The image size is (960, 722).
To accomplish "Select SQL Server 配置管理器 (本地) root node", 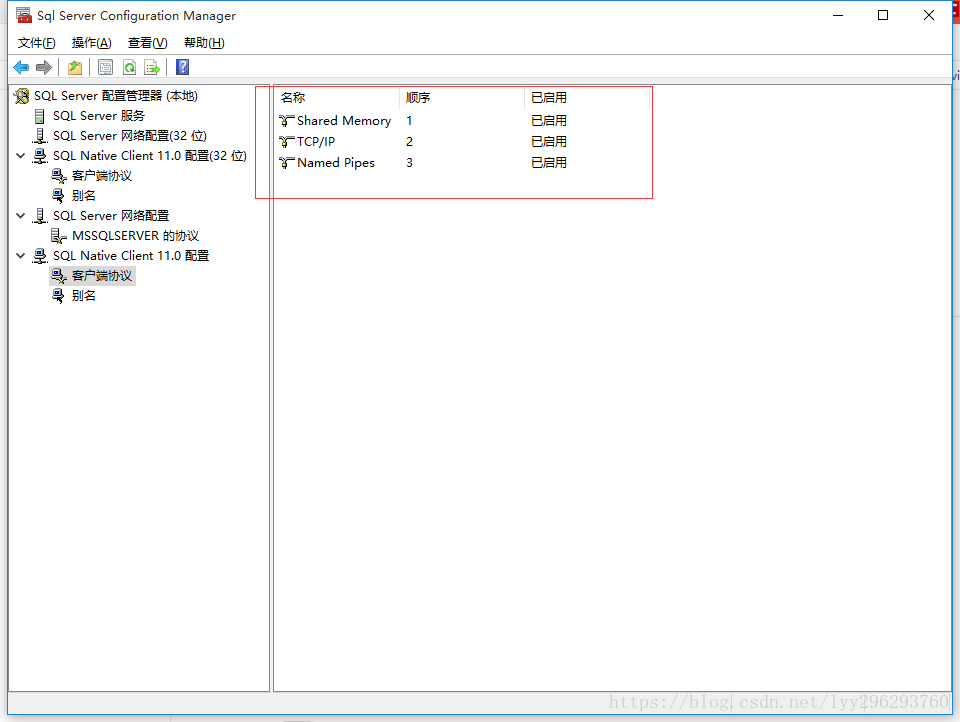I will 116,96.
